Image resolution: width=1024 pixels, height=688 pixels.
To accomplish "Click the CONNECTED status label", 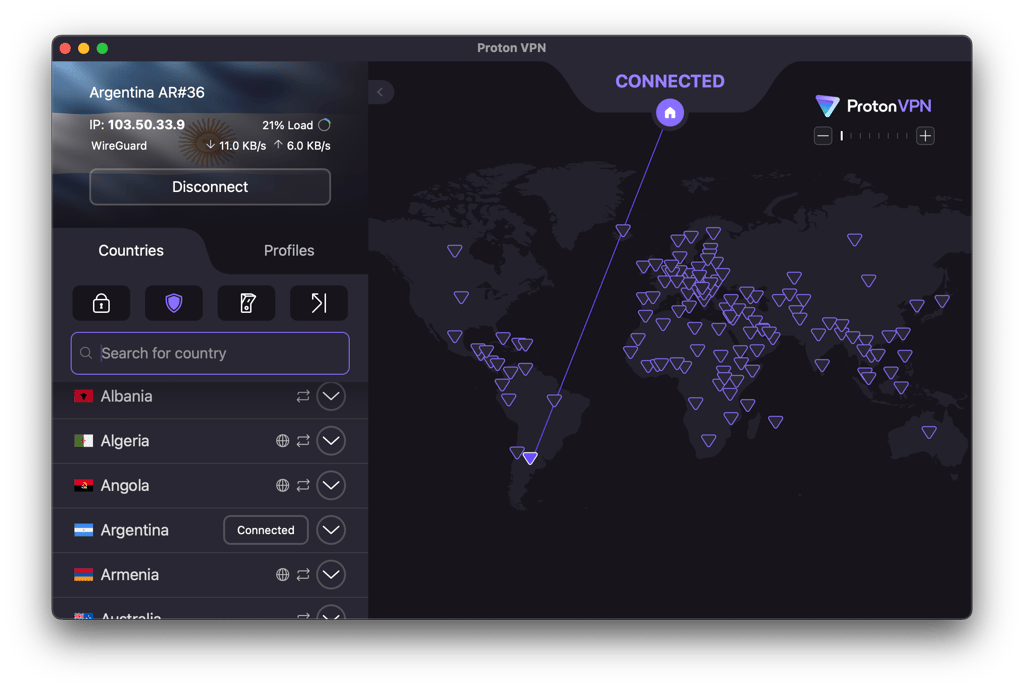I will (x=670, y=81).
